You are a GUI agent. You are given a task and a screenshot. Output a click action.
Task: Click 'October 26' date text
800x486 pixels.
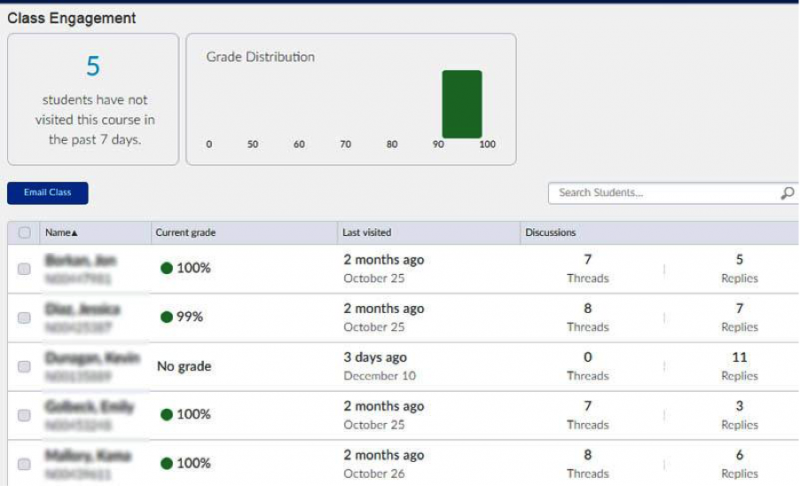tap(374, 474)
